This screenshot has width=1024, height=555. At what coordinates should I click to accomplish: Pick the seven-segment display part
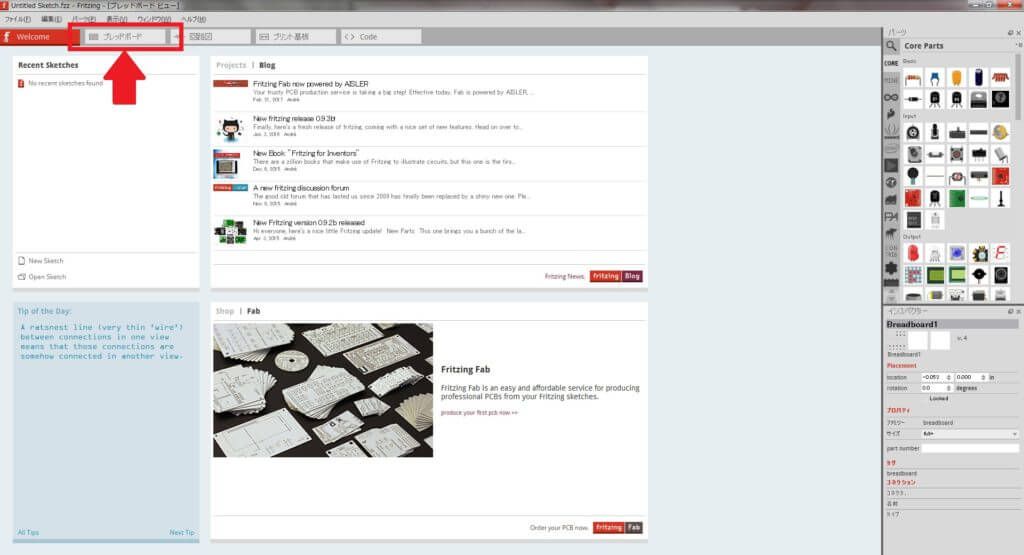click(1000, 253)
